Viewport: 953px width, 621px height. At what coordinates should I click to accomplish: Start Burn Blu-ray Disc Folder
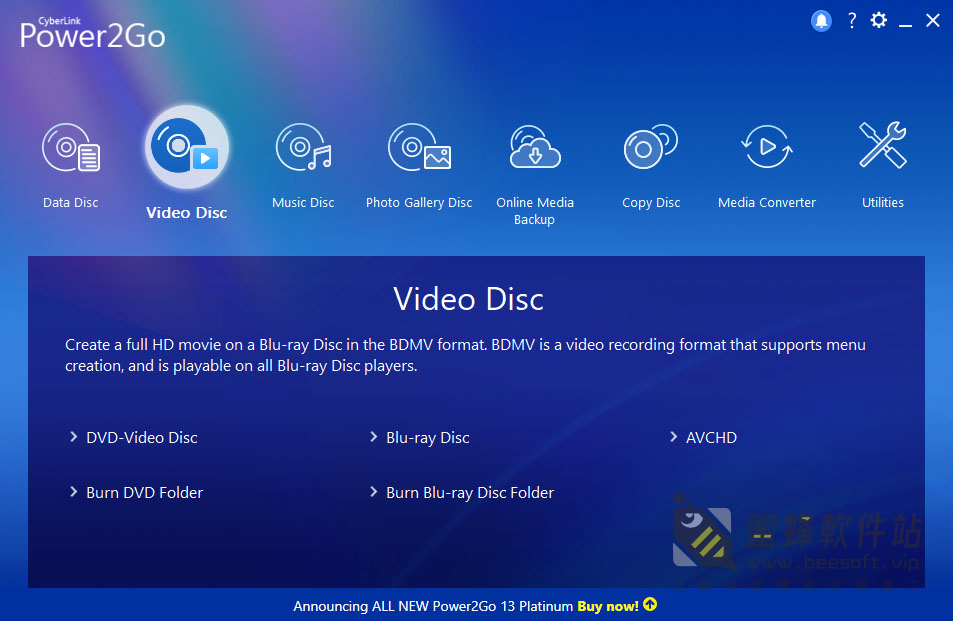pos(470,493)
